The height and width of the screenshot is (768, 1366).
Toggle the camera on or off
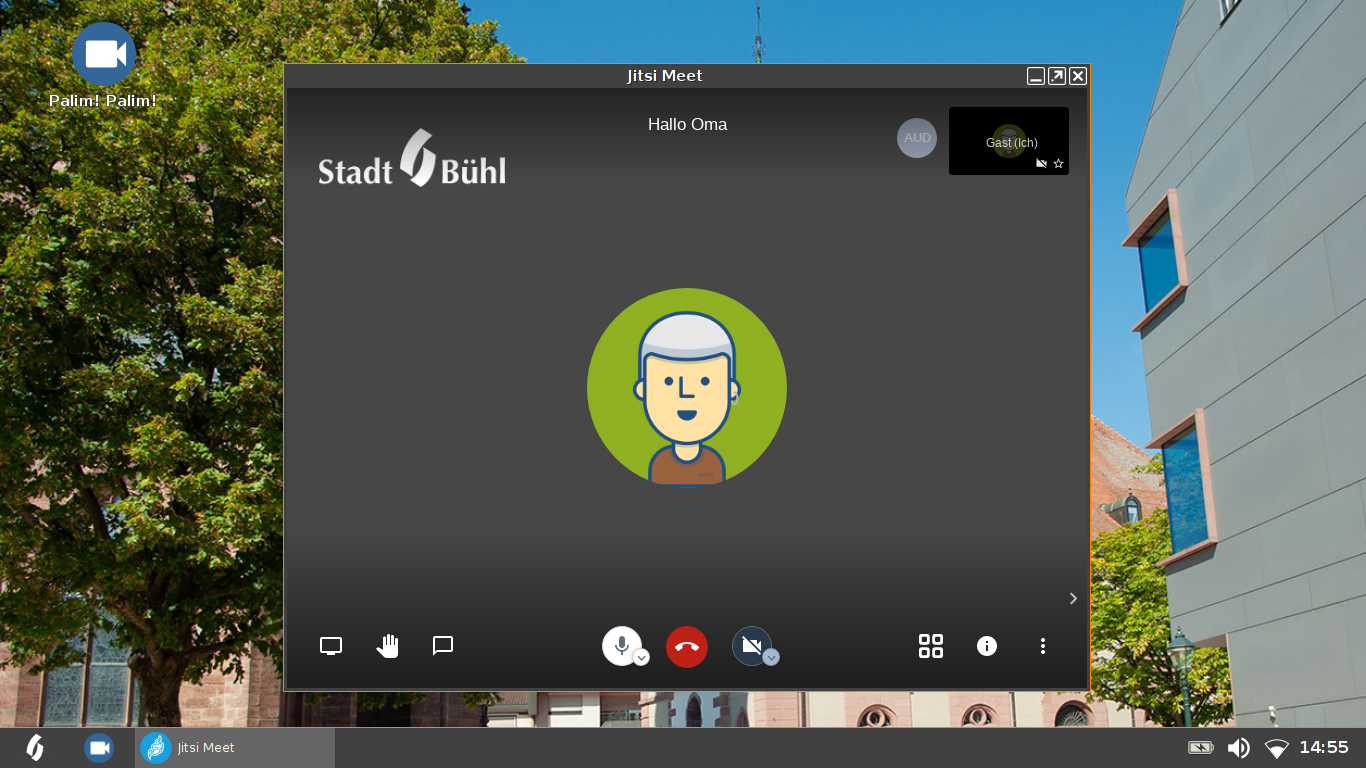coord(751,645)
